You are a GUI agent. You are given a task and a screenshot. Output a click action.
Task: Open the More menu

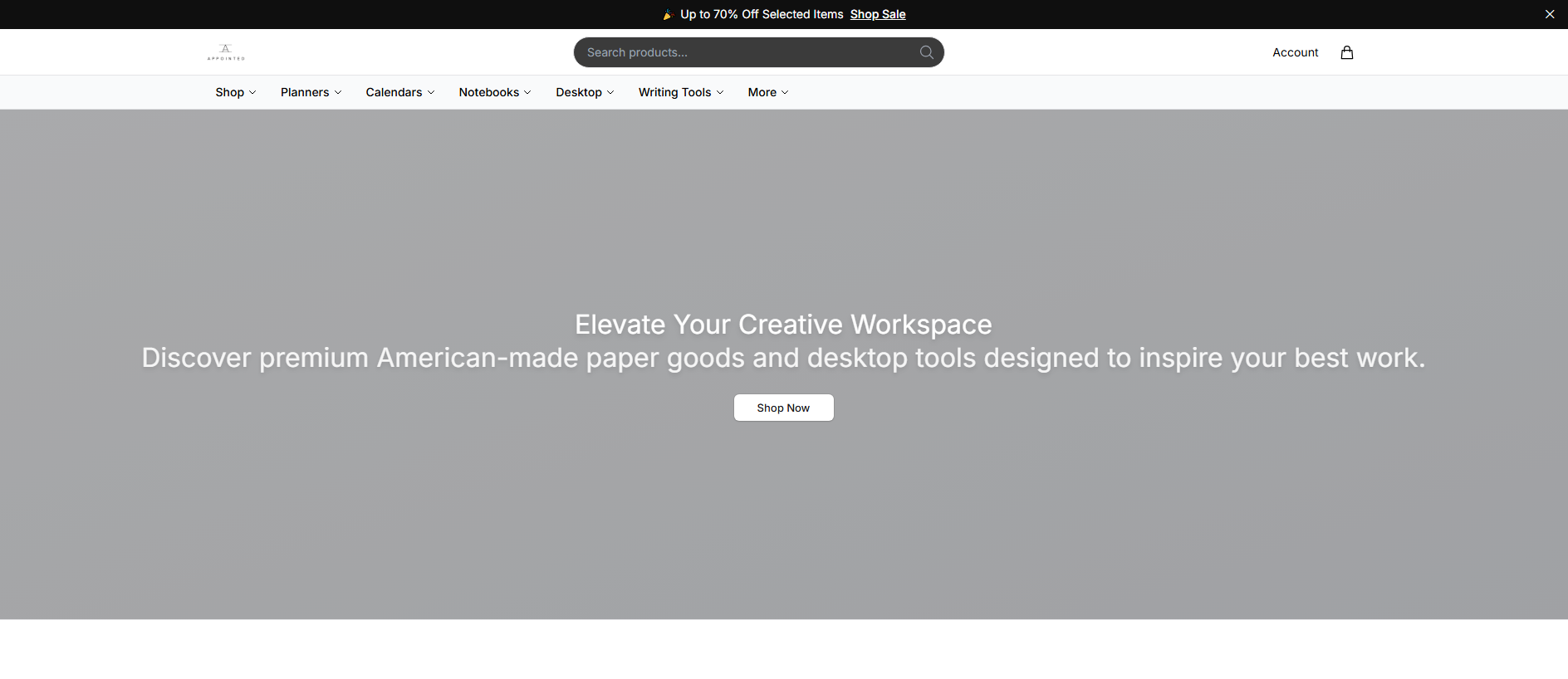click(x=768, y=92)
